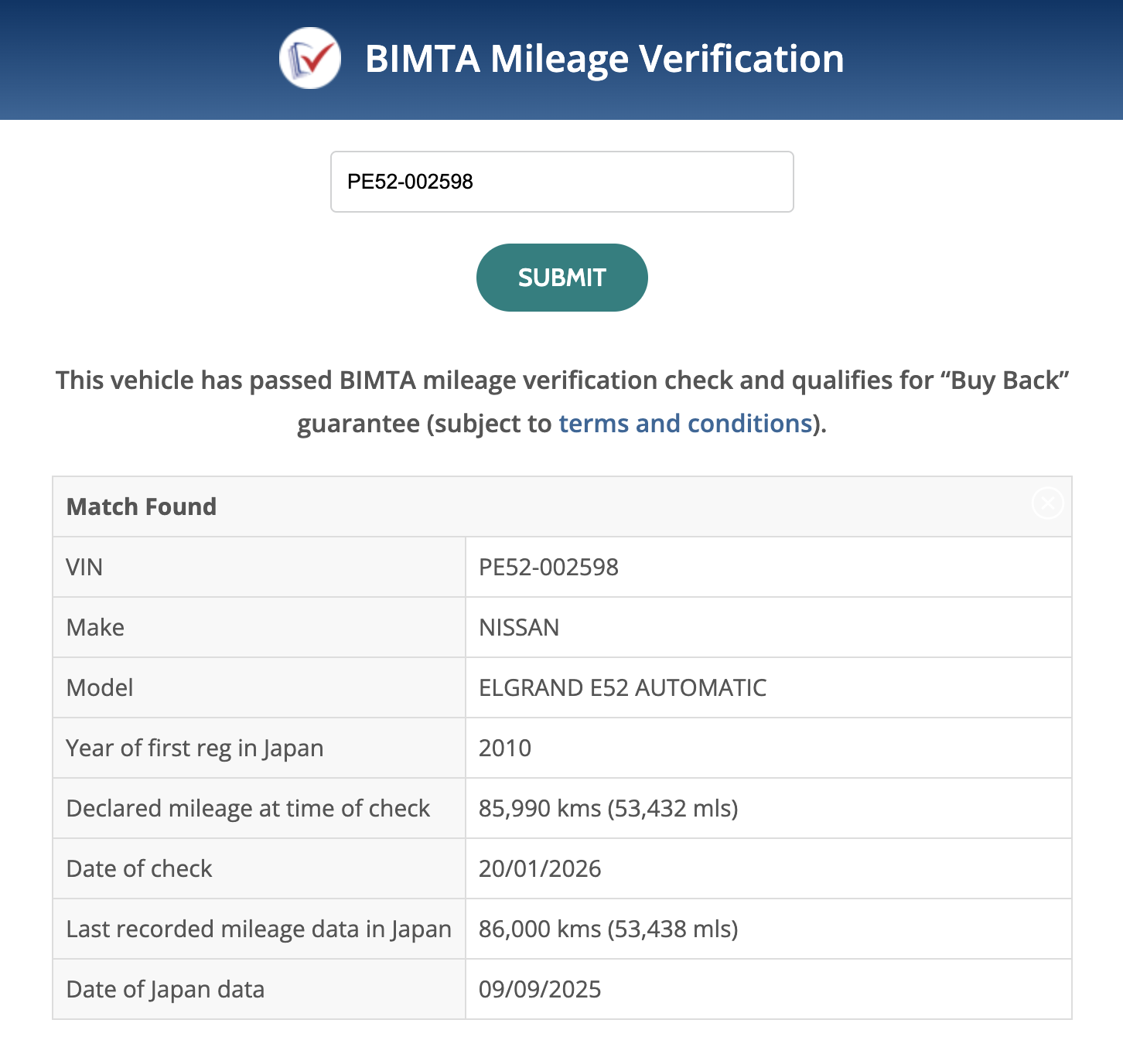Click the Make row label

click(x=95, y=627)
